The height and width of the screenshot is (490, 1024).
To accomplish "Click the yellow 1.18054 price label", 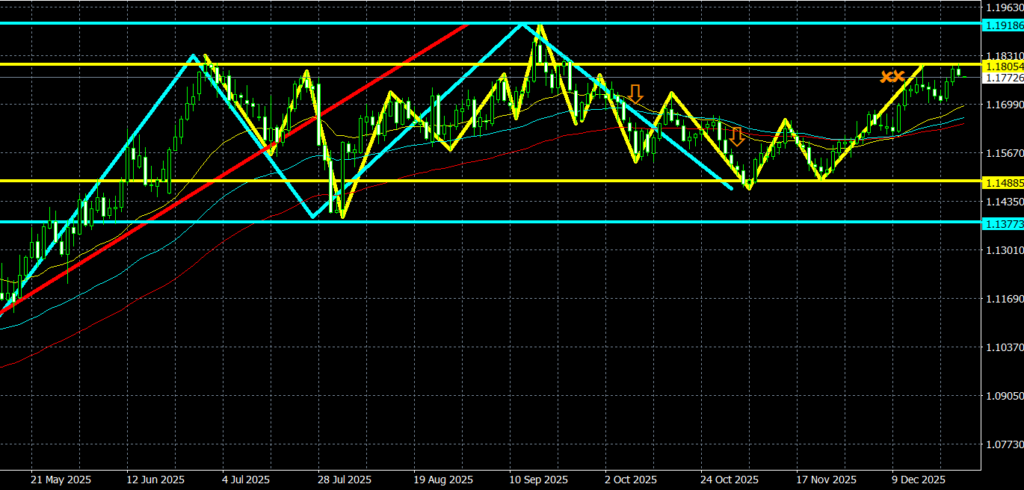I will (1002, 65).
